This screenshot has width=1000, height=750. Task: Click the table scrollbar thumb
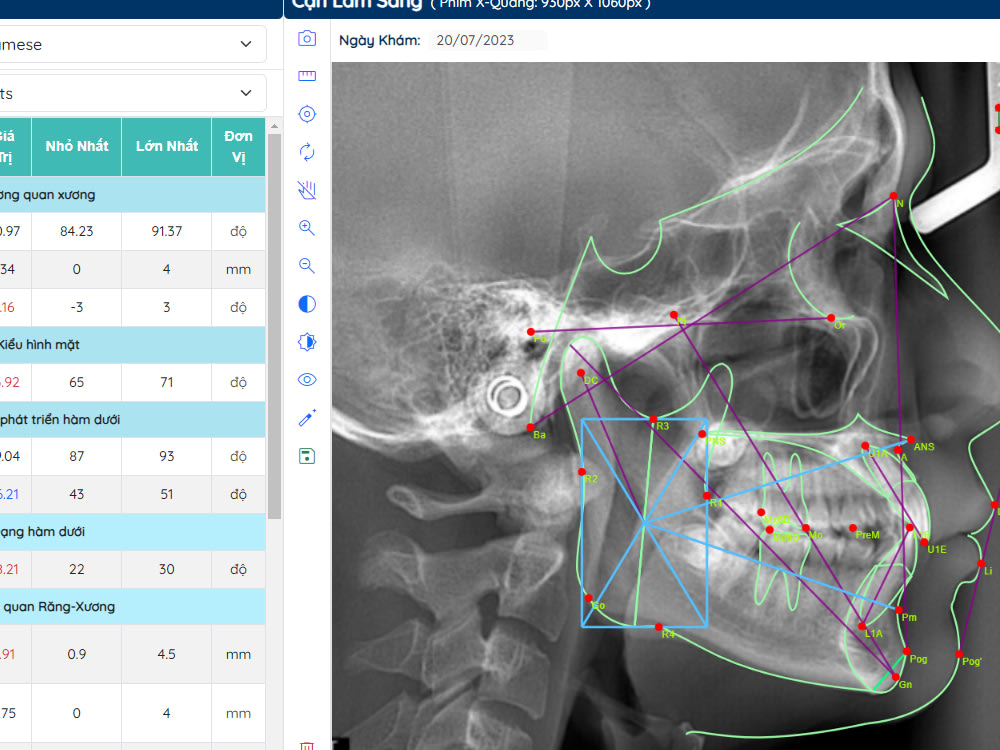point(274,325)
